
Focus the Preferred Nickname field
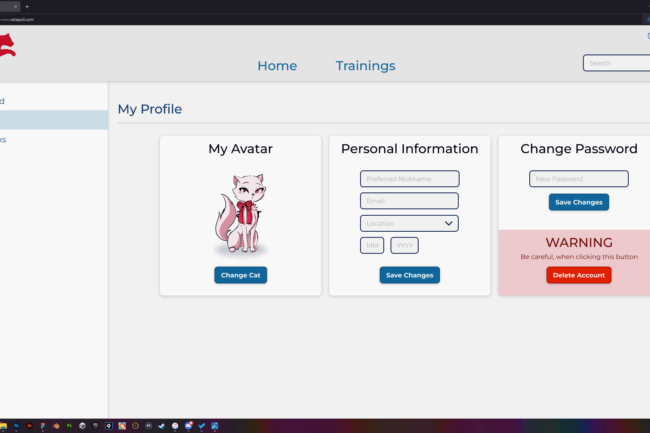[409, 179]
